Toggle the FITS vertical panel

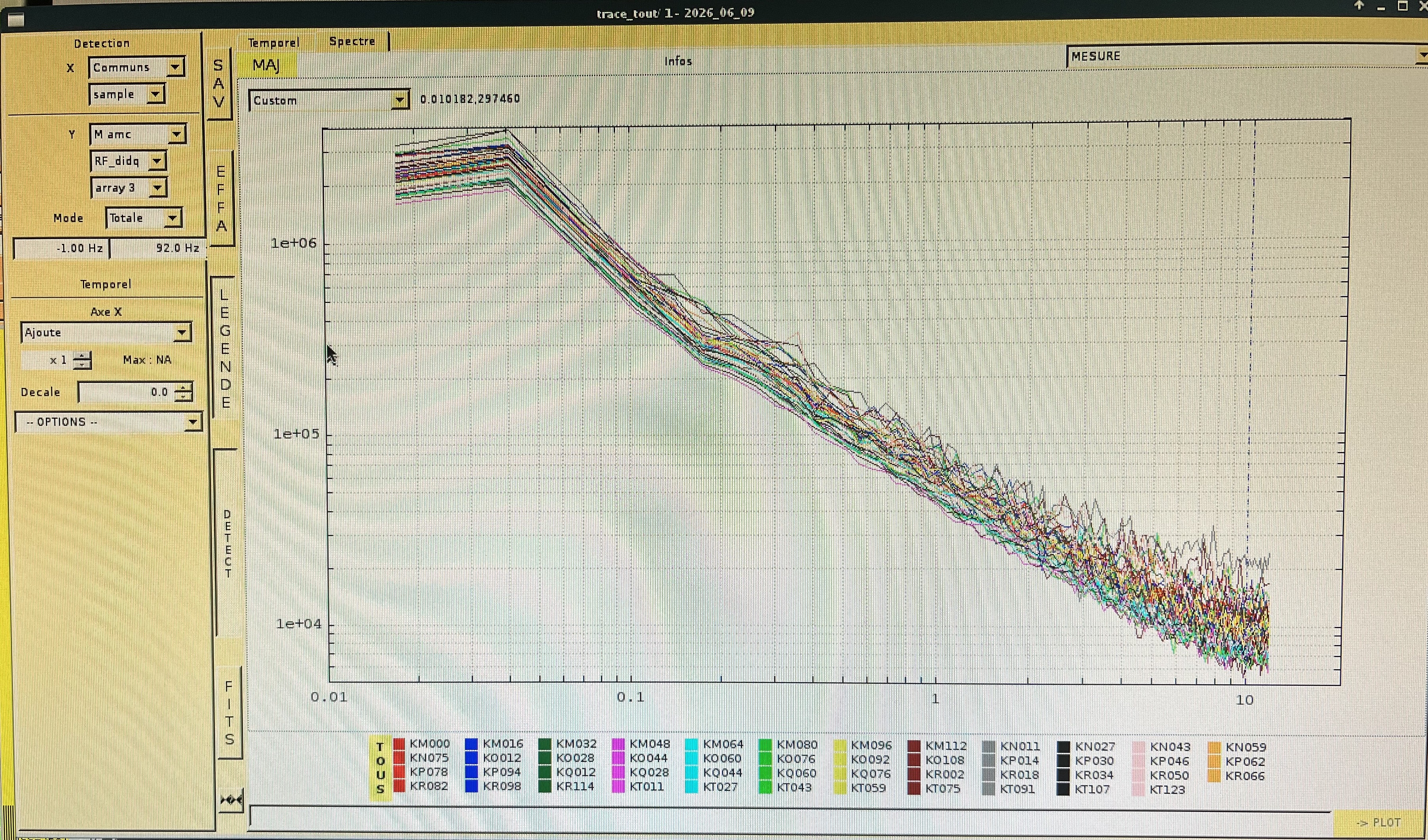[229, 713]
